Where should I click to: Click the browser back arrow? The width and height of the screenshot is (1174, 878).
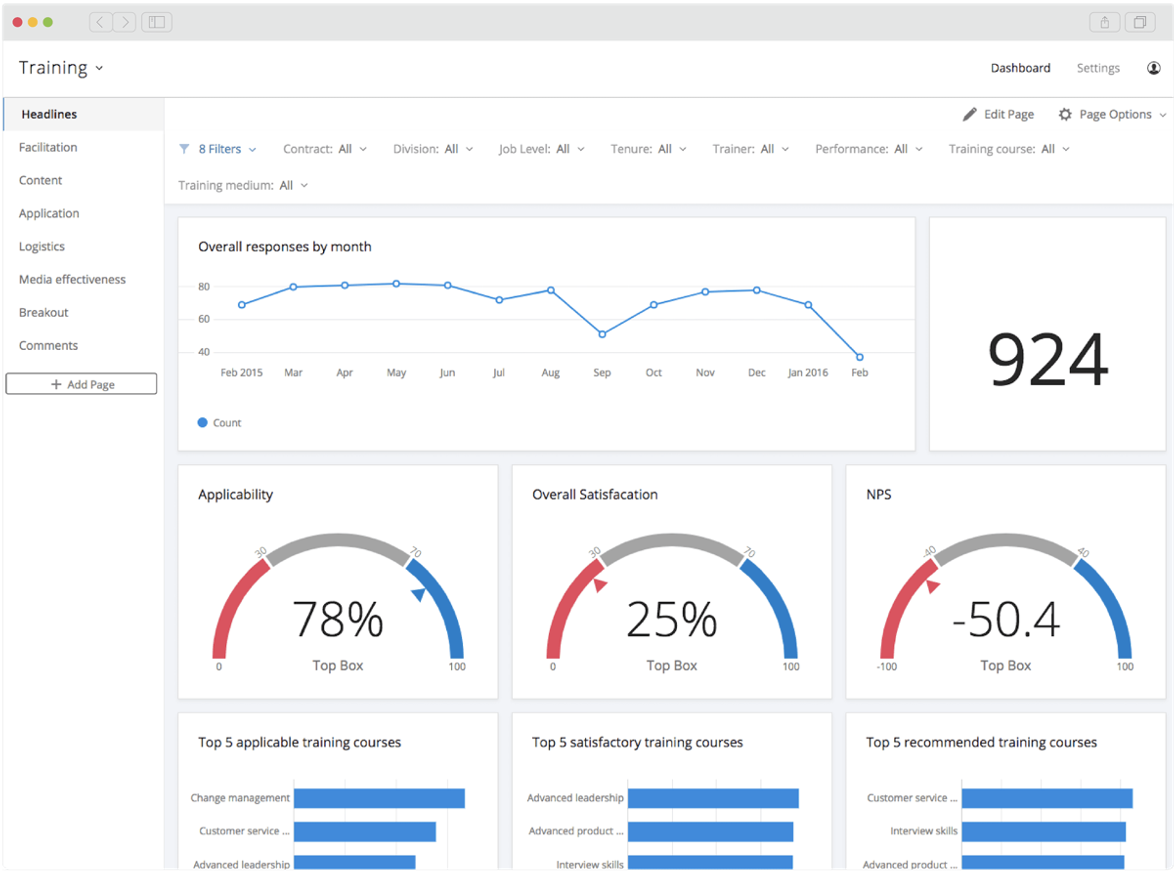[101, 22]
